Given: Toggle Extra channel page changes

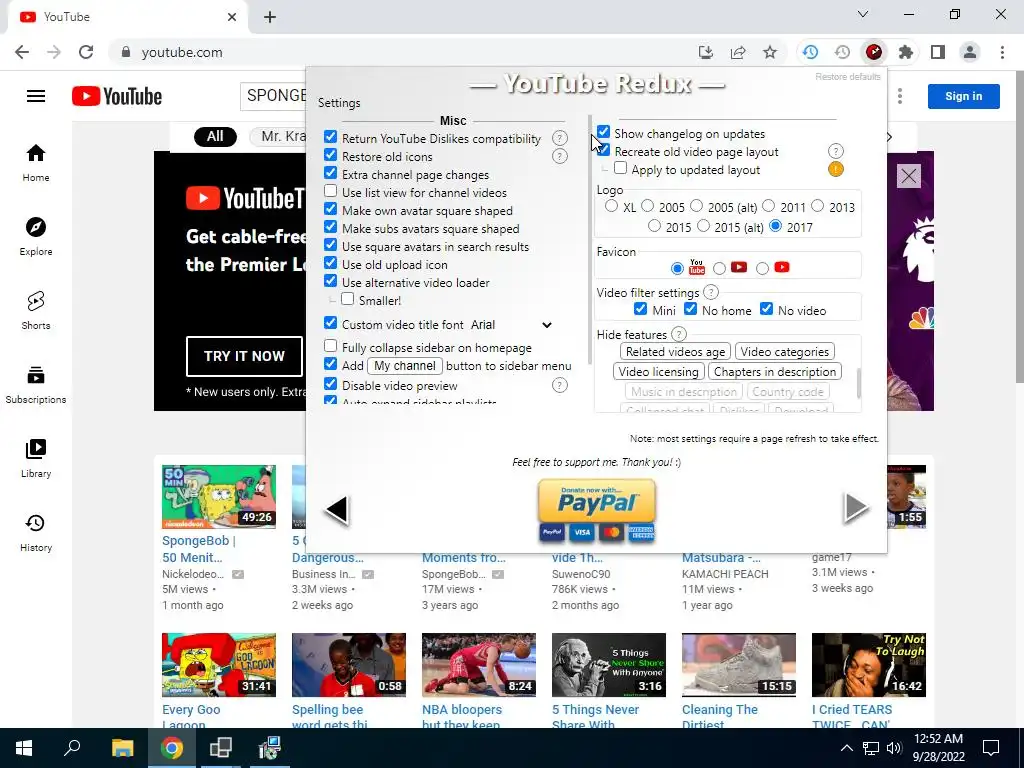Looking at the screenshot, I should coord(330,174).
